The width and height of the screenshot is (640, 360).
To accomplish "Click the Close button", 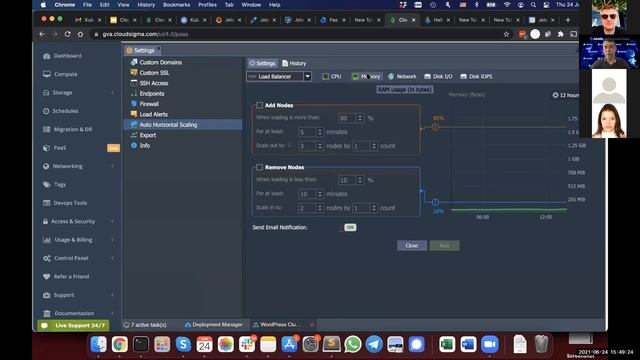I will (412, 245).
